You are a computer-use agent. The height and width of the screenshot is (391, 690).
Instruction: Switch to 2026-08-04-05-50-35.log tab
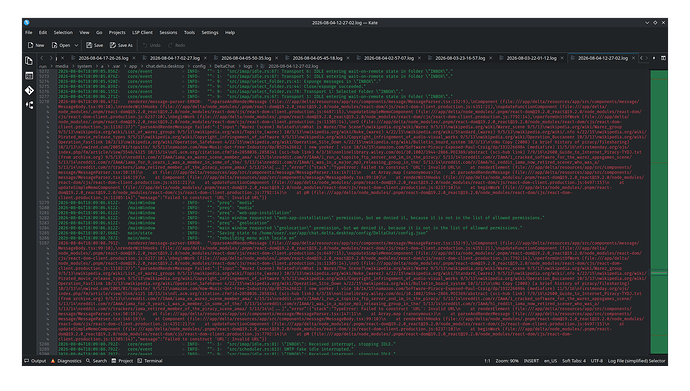(246, 58)
